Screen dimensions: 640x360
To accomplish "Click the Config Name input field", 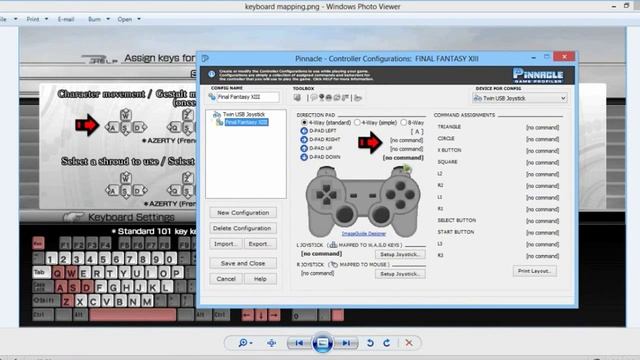I will [248, 97].
